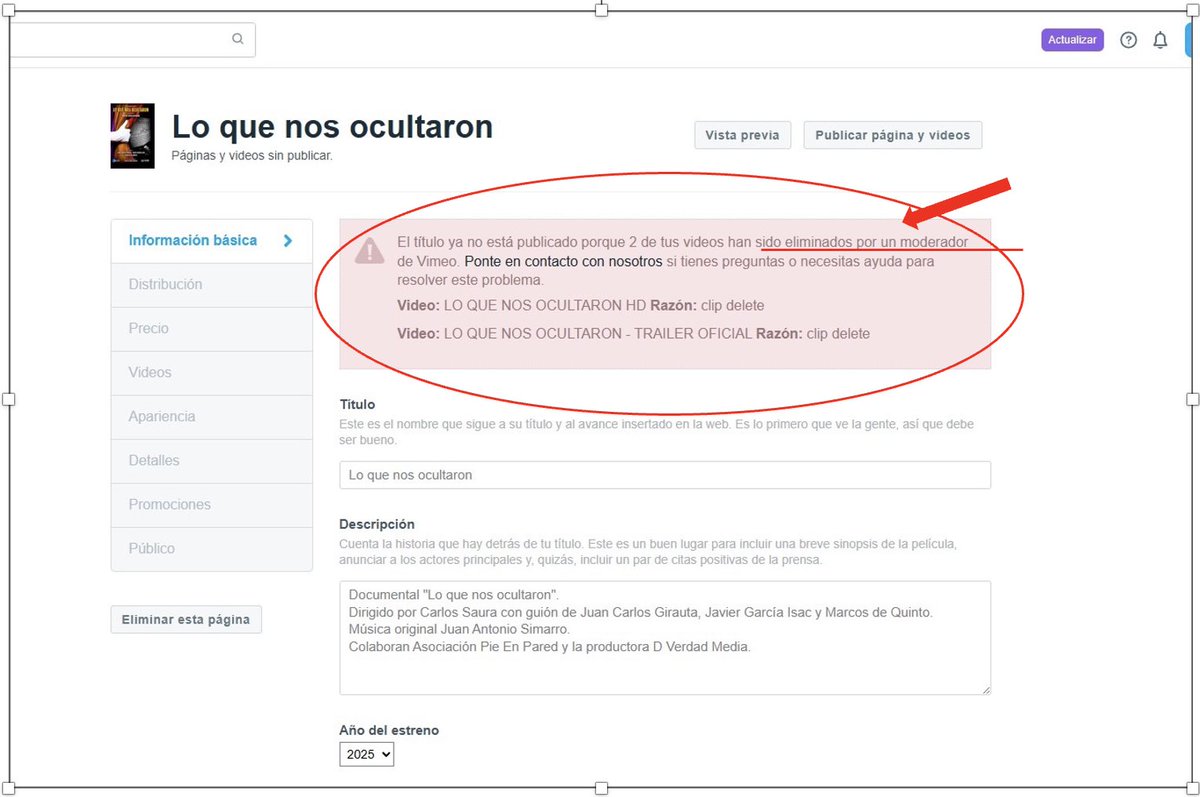This screenshot has width=1200, height=797.
Task: Click the Descripción field label
Action: 377,524
